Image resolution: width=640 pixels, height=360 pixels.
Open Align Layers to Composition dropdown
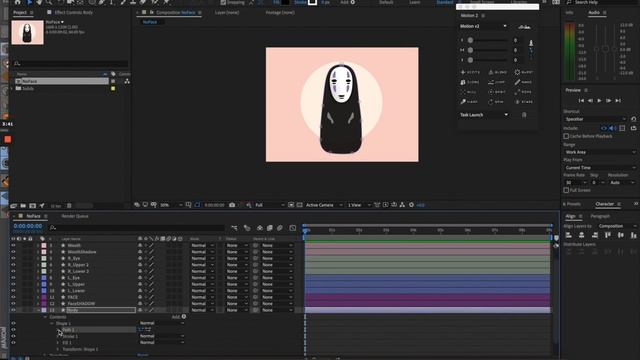click(617, 226)
